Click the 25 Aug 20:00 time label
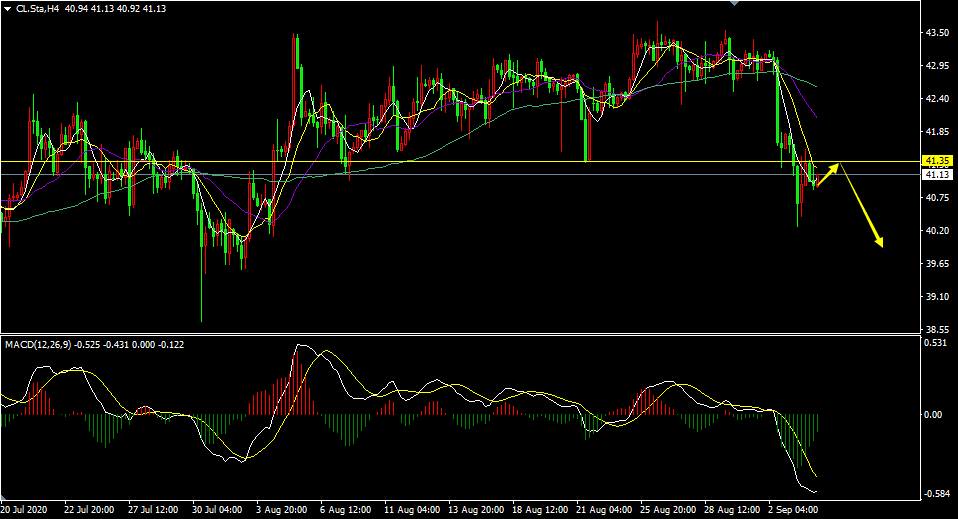 click(x=668, y=509)
